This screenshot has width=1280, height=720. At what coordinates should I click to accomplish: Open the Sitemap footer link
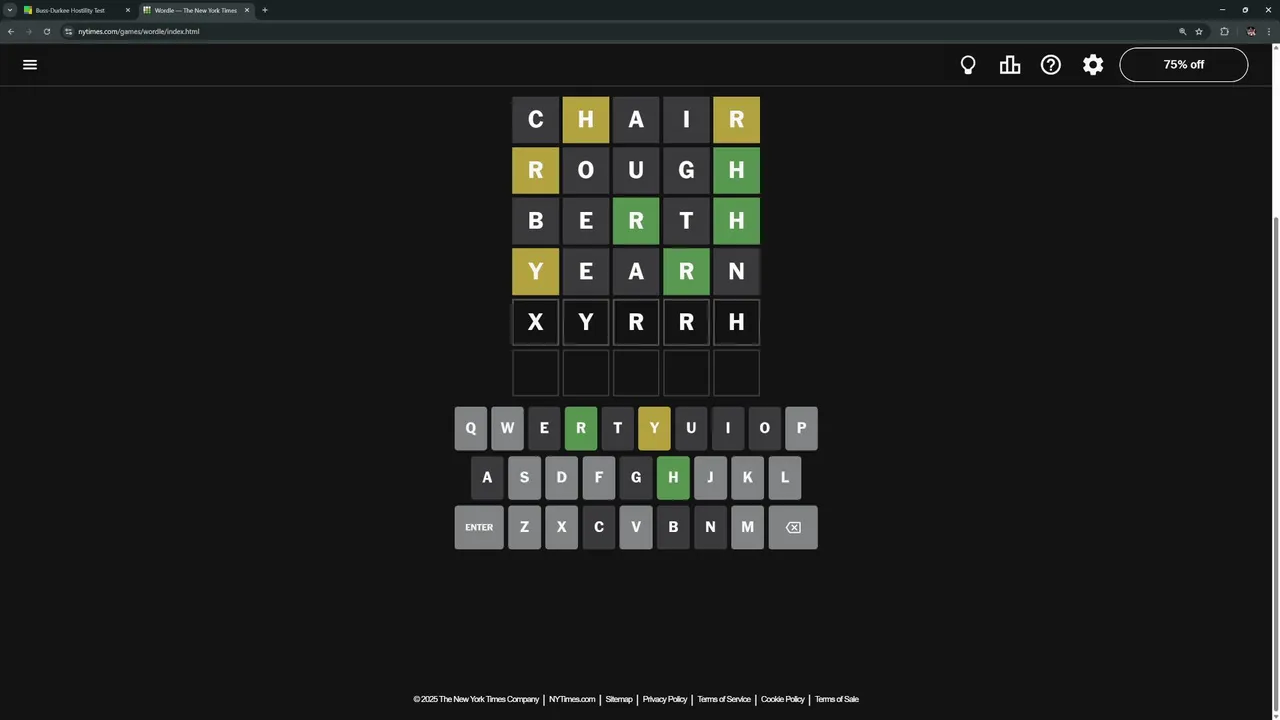coord(619,699)
